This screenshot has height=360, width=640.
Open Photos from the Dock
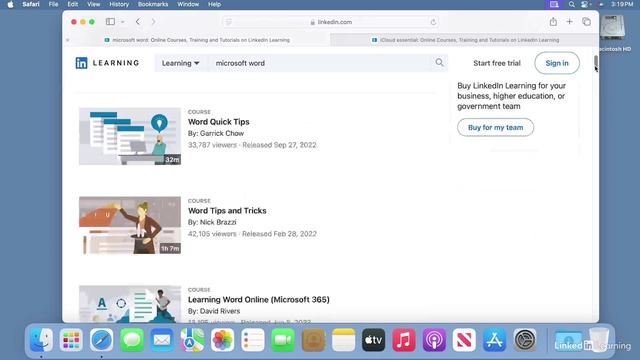(222, 340)
